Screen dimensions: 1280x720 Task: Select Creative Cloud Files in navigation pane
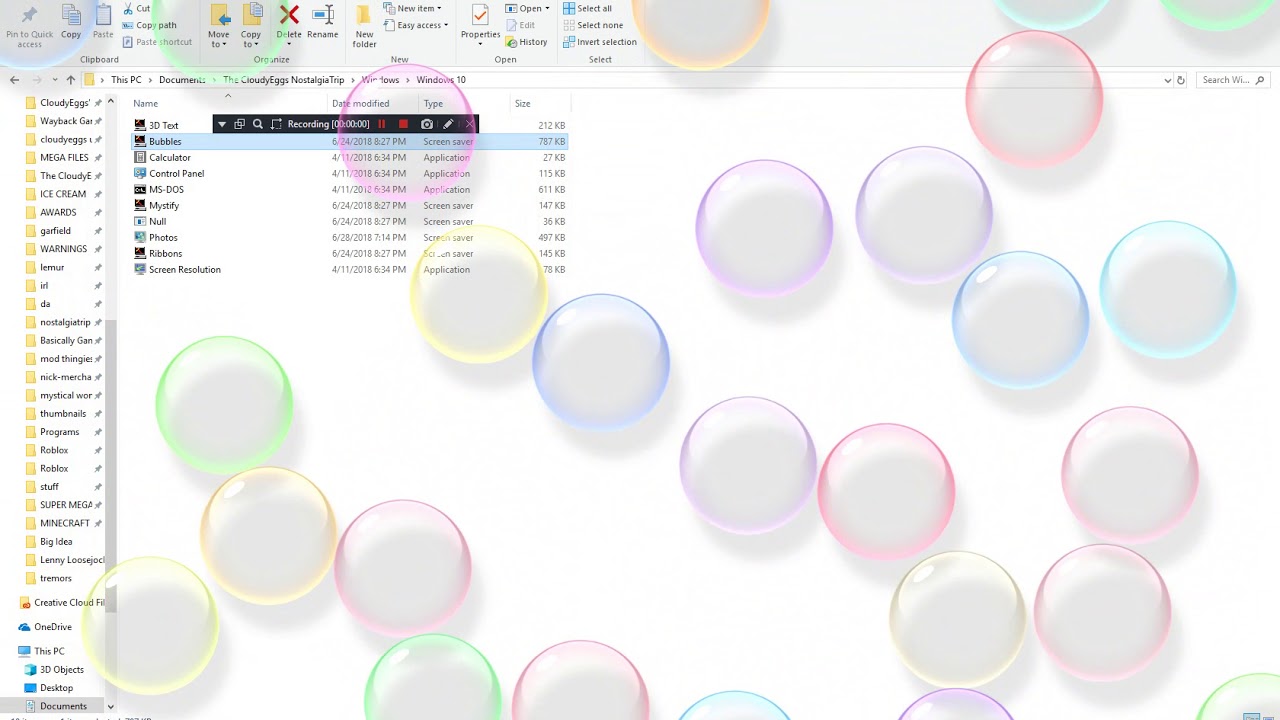(x=60, y=603)
